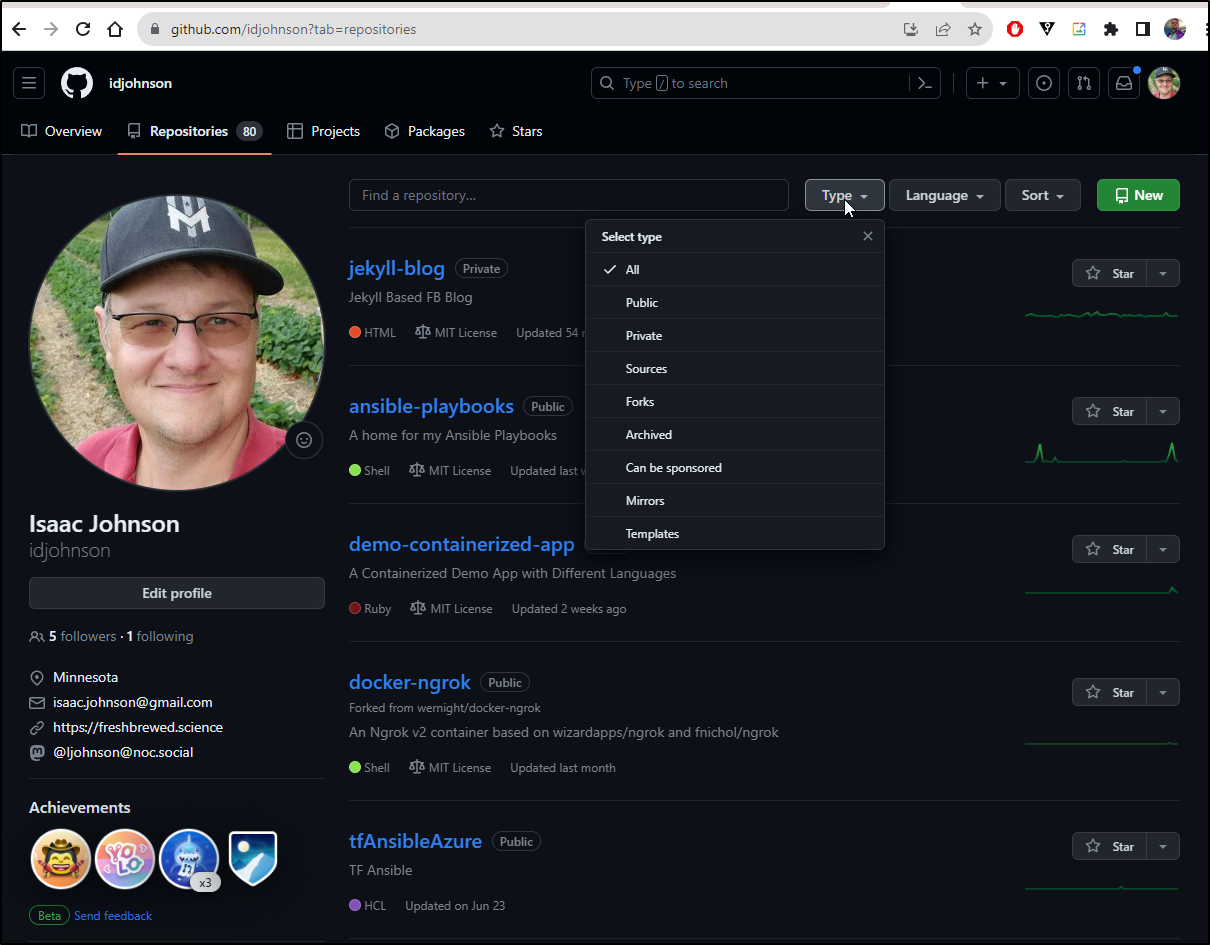Star the jekyll-blog repository

(1109, 273)
